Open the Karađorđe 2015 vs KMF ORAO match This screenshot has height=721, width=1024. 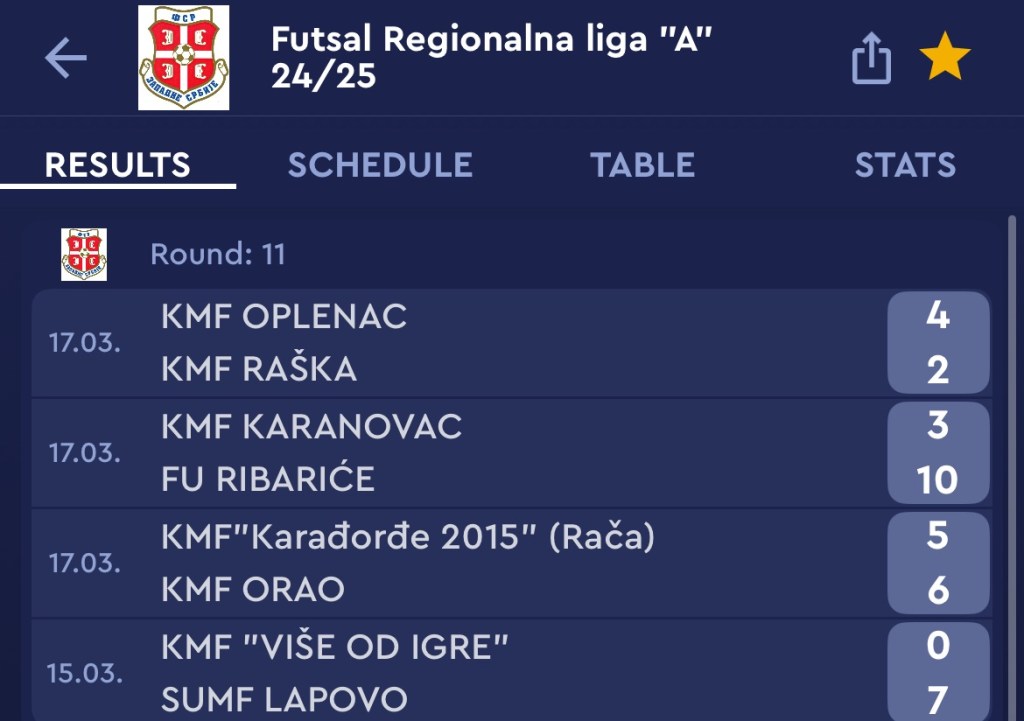click(450, 563)
